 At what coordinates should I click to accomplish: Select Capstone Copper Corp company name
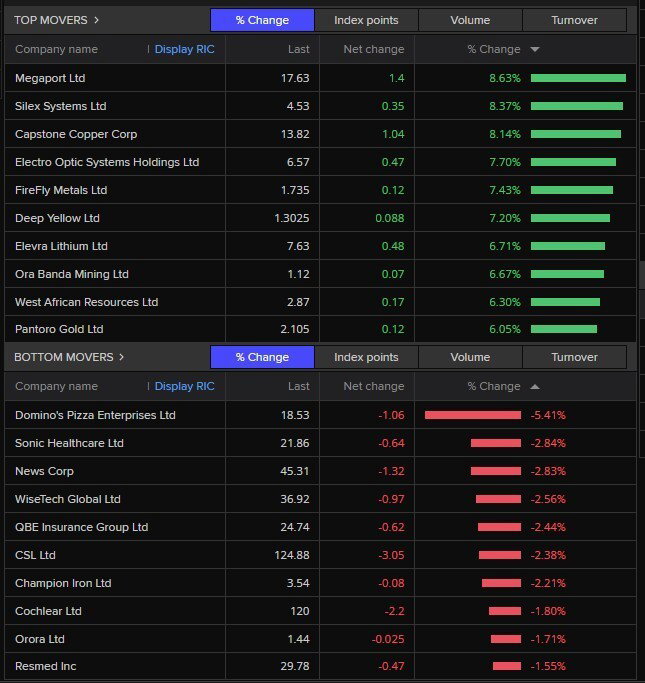coord(76,134)
